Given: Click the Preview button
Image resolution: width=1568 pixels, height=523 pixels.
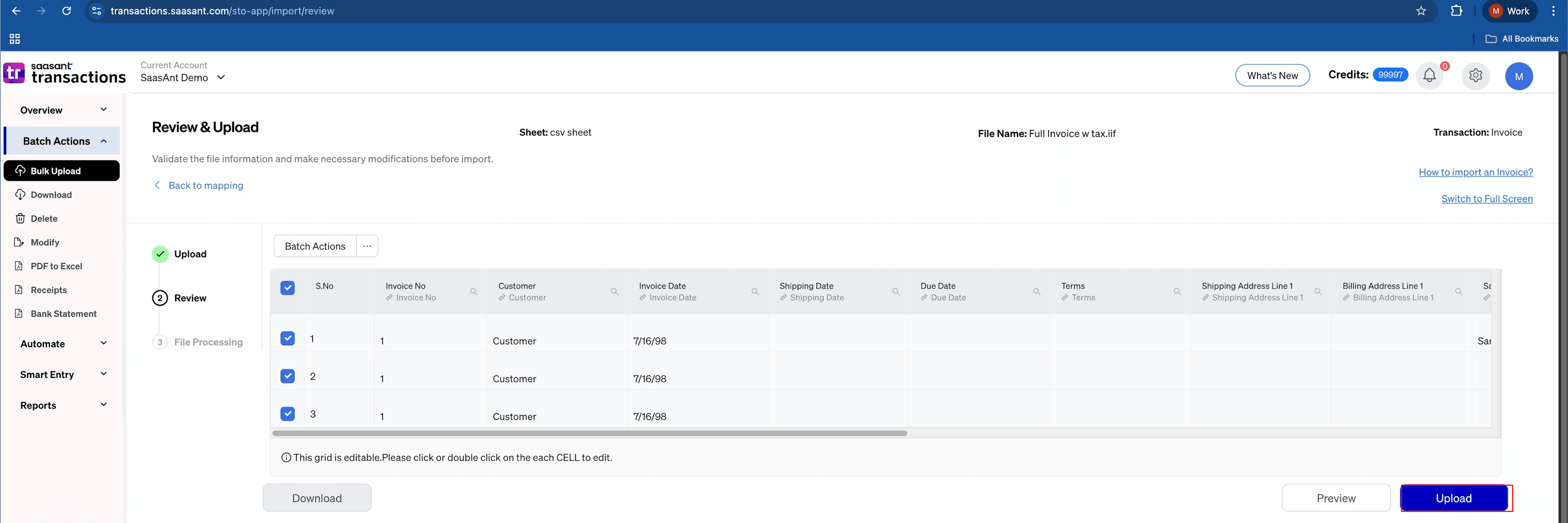Looking at the screenshot, I should tap(1335, 498).
